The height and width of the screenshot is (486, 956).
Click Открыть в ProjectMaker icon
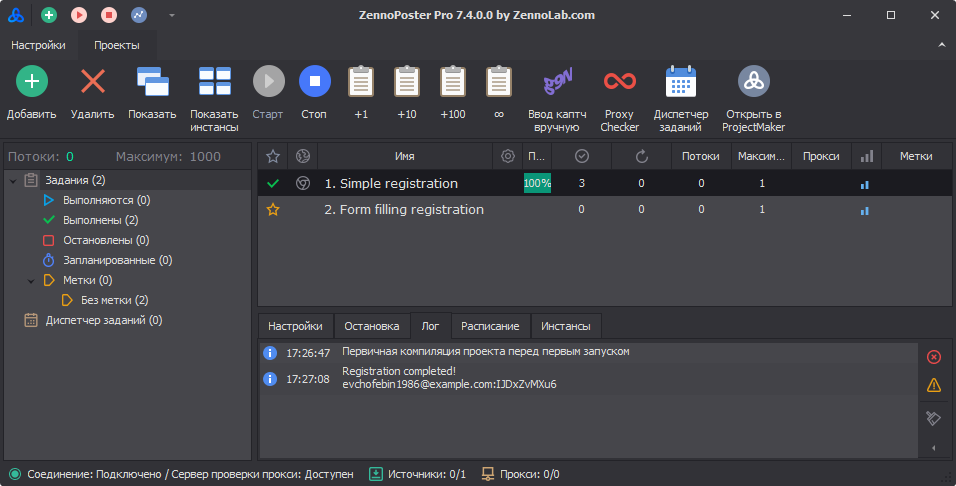(753, 82)
